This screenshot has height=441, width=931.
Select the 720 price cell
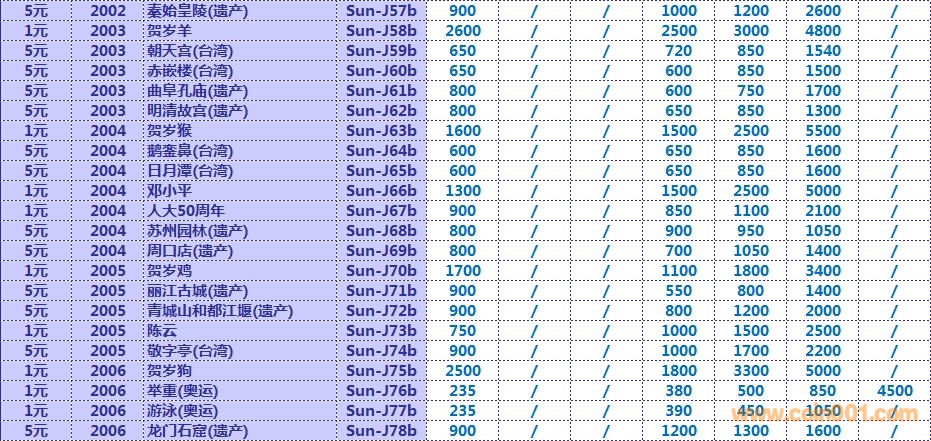coord(678,51)
